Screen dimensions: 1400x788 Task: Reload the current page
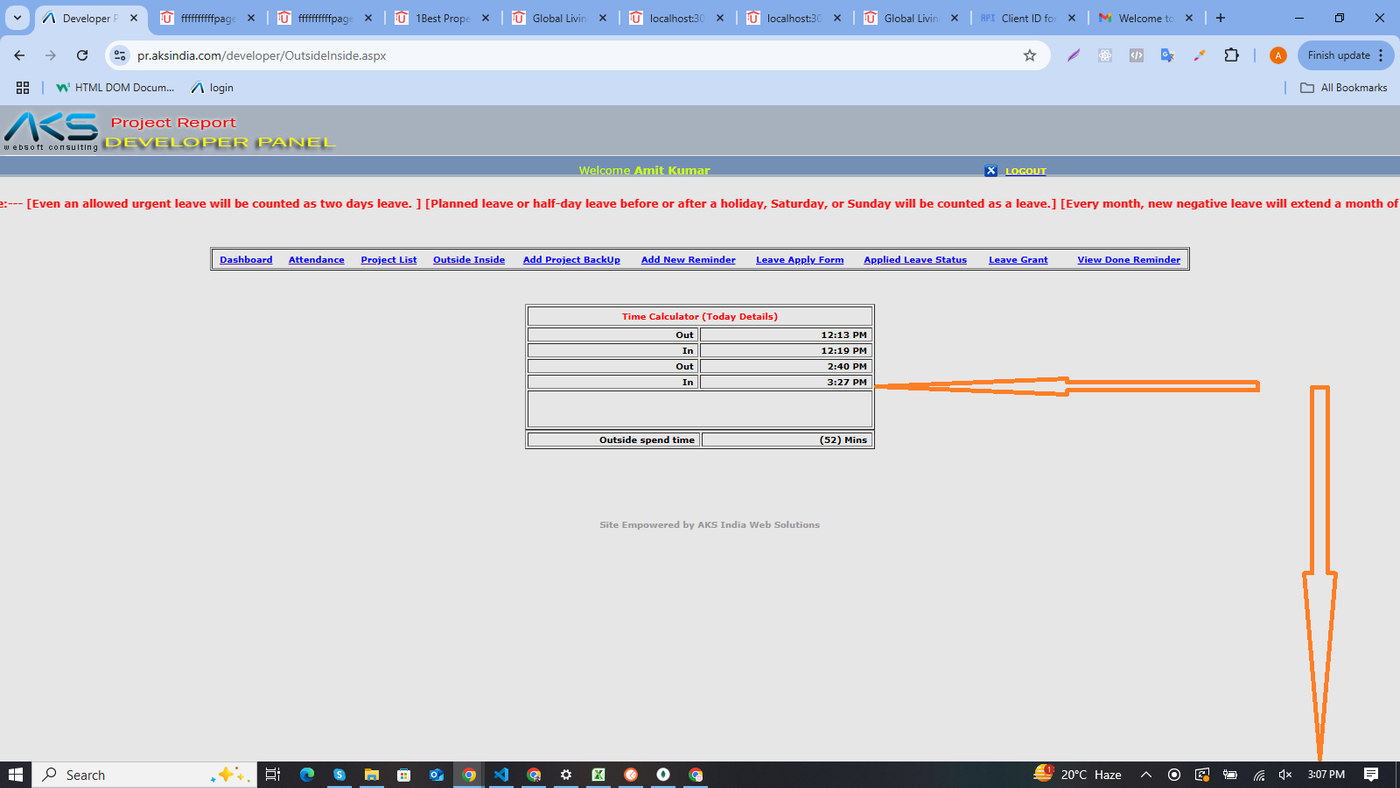[82, 56]
